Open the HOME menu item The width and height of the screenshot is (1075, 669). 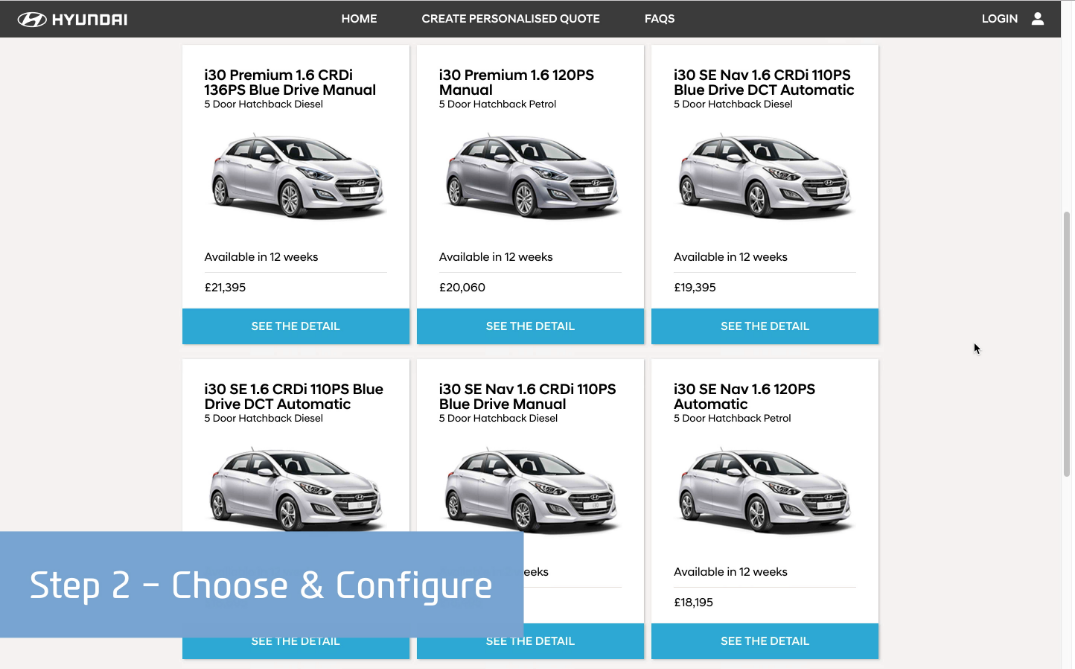359,19
